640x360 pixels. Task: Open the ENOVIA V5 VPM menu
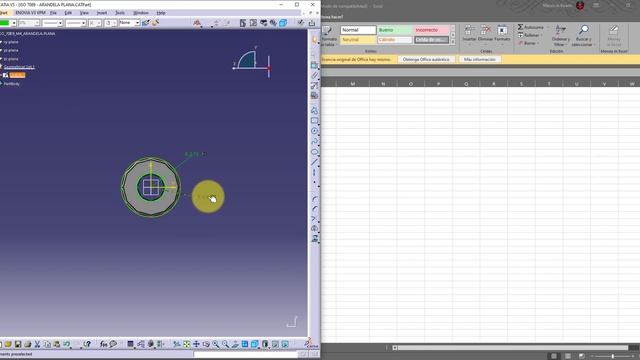coord(30,13)
